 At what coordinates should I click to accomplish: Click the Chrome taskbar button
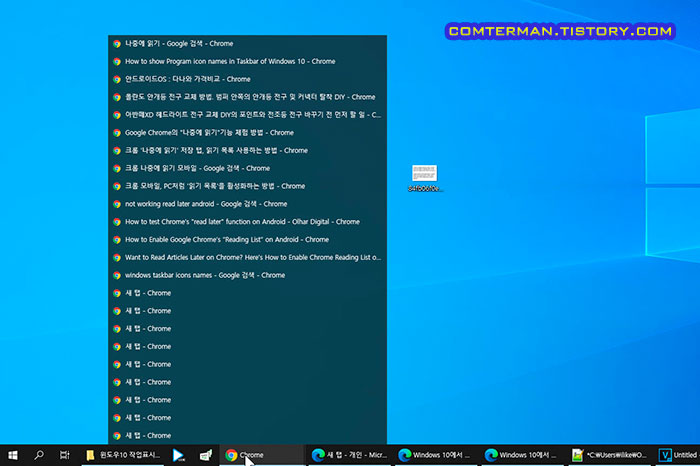pos(261,455)
